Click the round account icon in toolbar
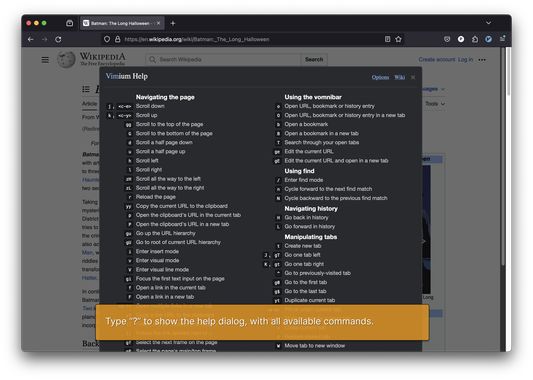 pos(461,39)
